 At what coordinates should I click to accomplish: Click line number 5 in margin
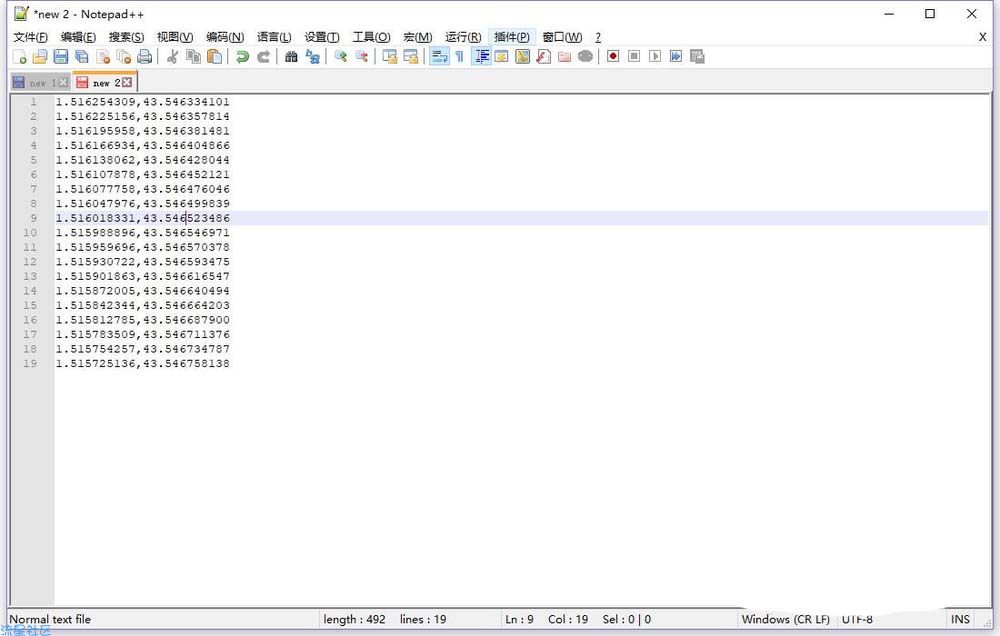point(33,160)
